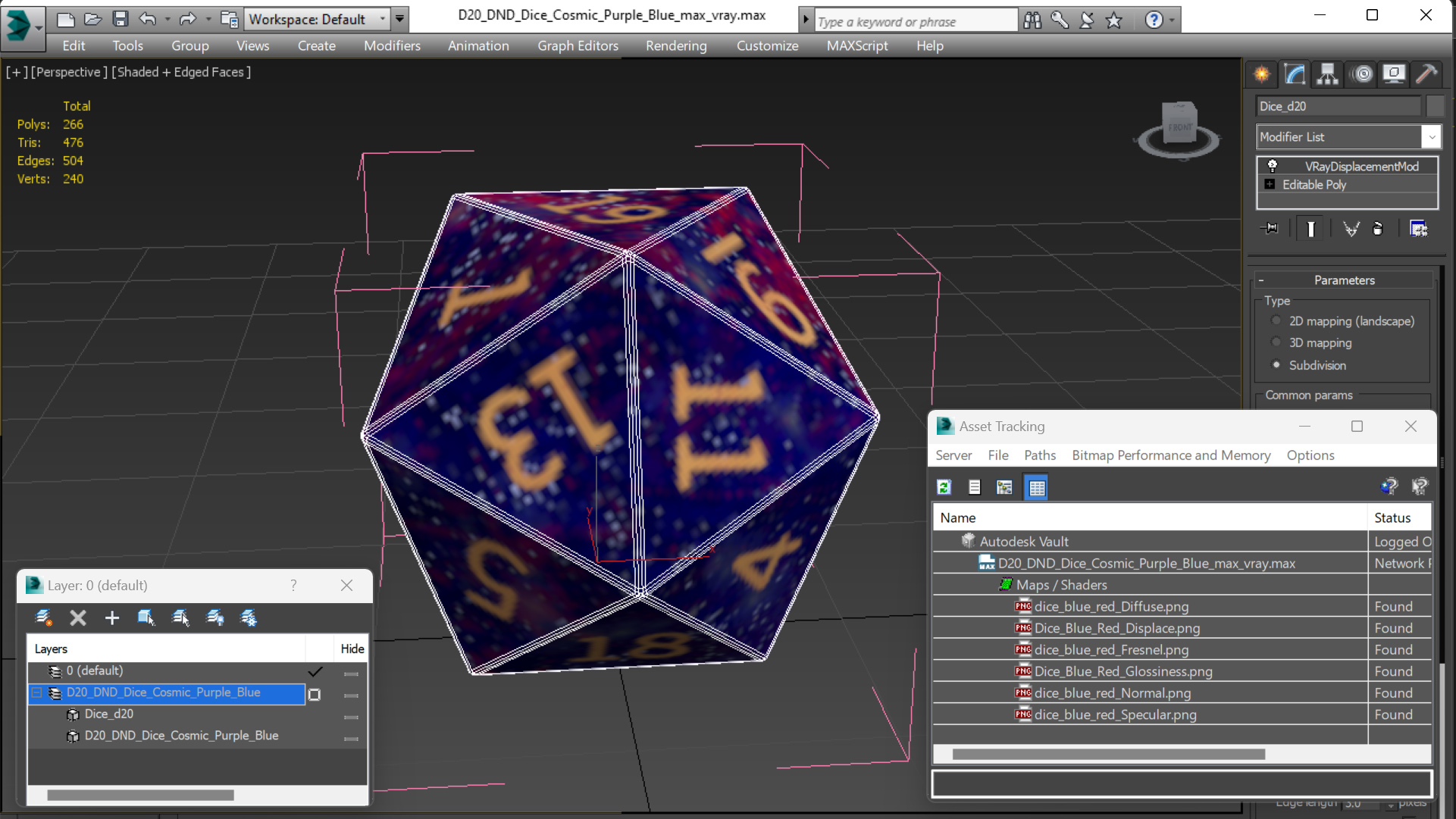The image size is (1456, 819).
Task: Toggle Hide for the D20_DND_Dice_Cosmic_Purple_Blue layer
Action: coord(351,695)
